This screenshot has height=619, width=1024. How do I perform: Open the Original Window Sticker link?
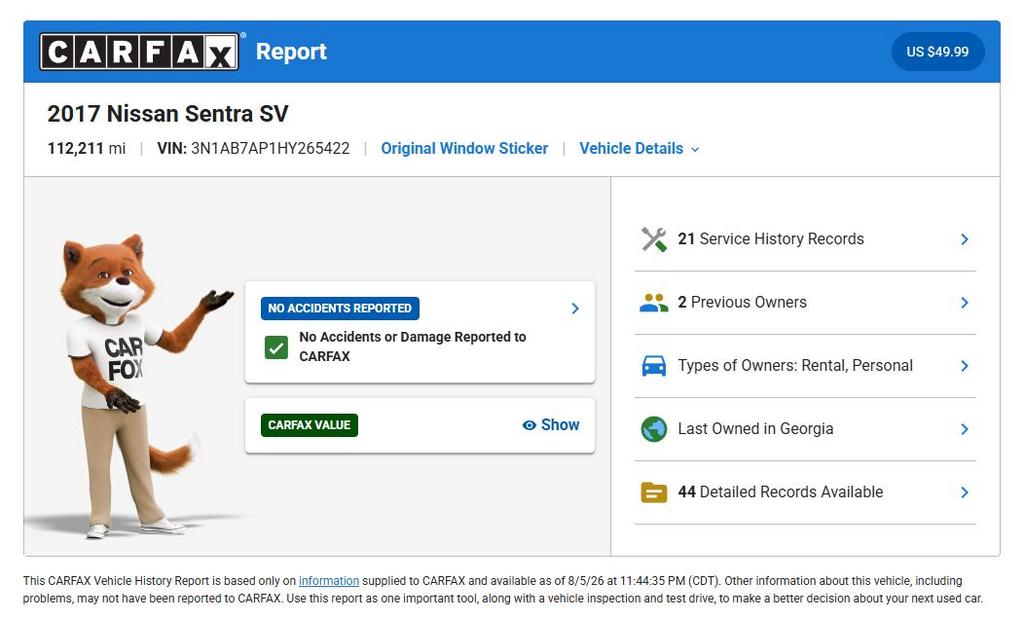[464, 149]
